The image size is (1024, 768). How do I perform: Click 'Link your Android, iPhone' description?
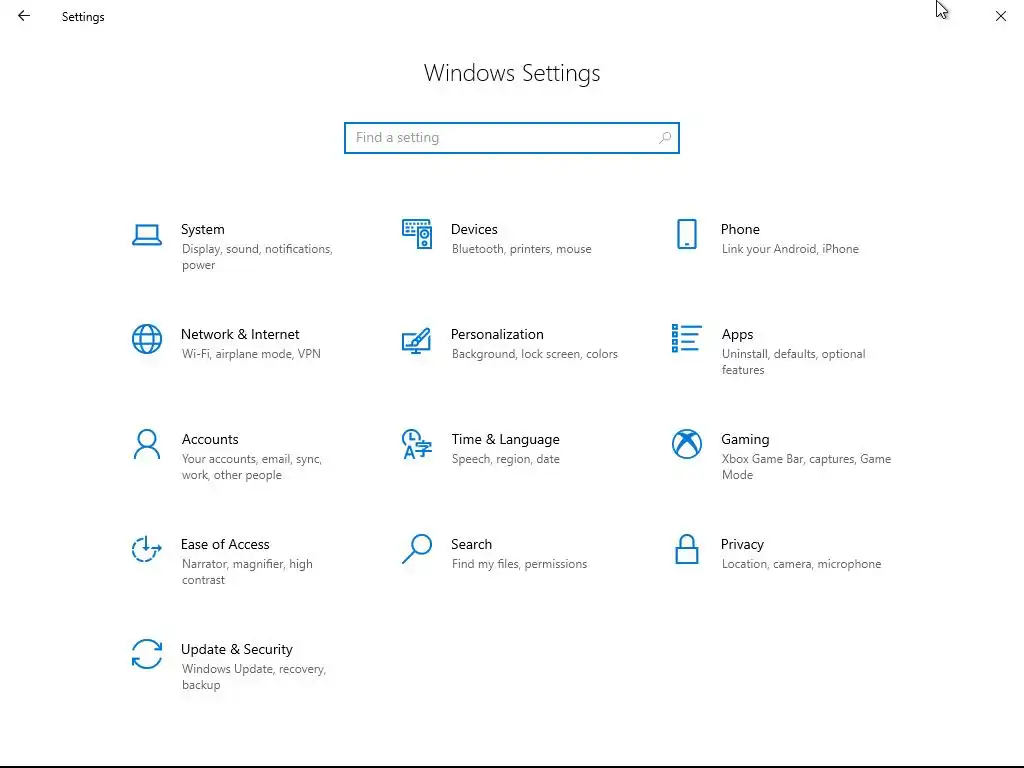(x=790, y=249)
